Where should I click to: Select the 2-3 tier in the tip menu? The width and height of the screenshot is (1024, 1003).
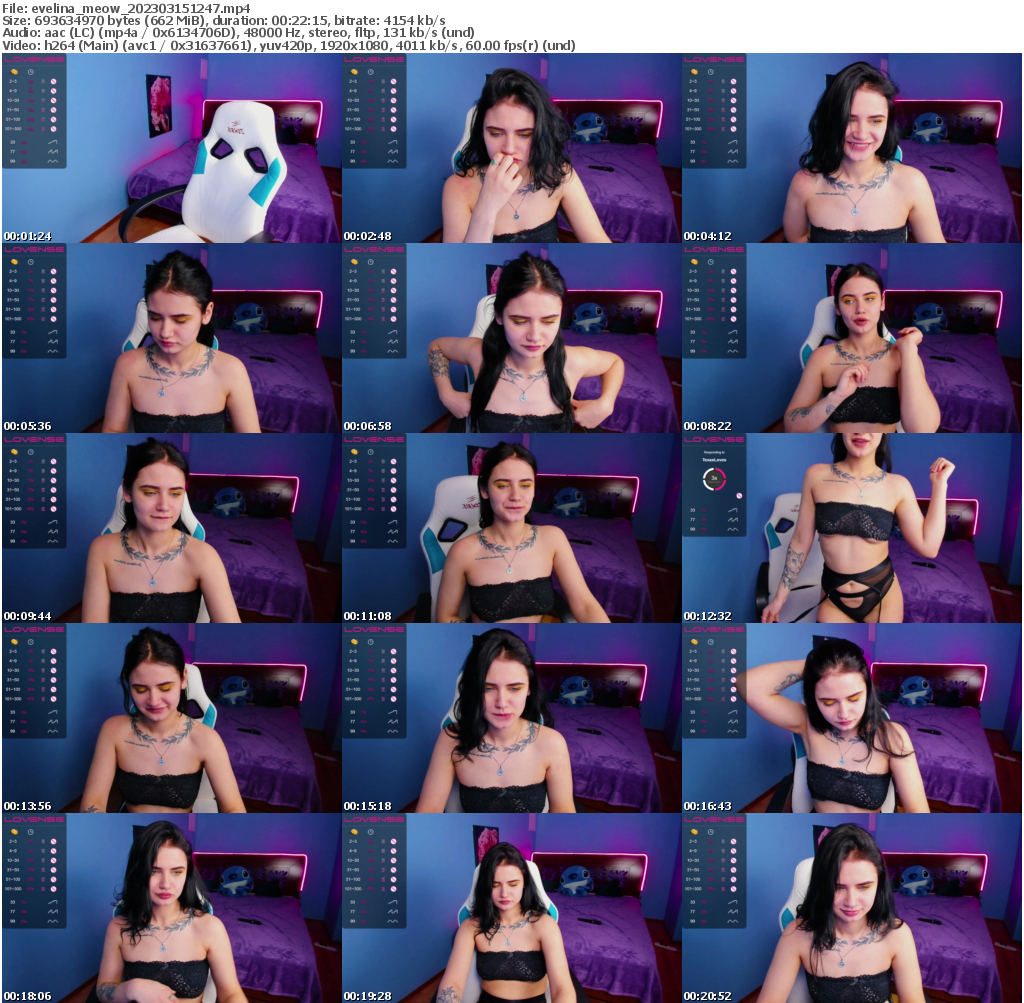click(x=11, y=81)
